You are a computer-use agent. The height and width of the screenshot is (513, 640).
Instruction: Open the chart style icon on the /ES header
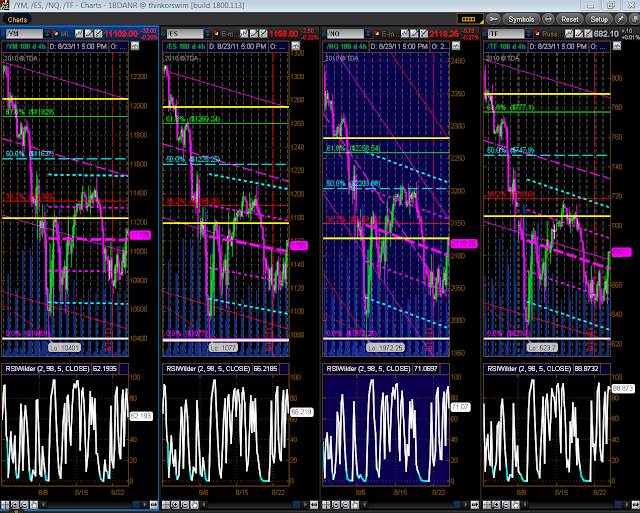244,33
